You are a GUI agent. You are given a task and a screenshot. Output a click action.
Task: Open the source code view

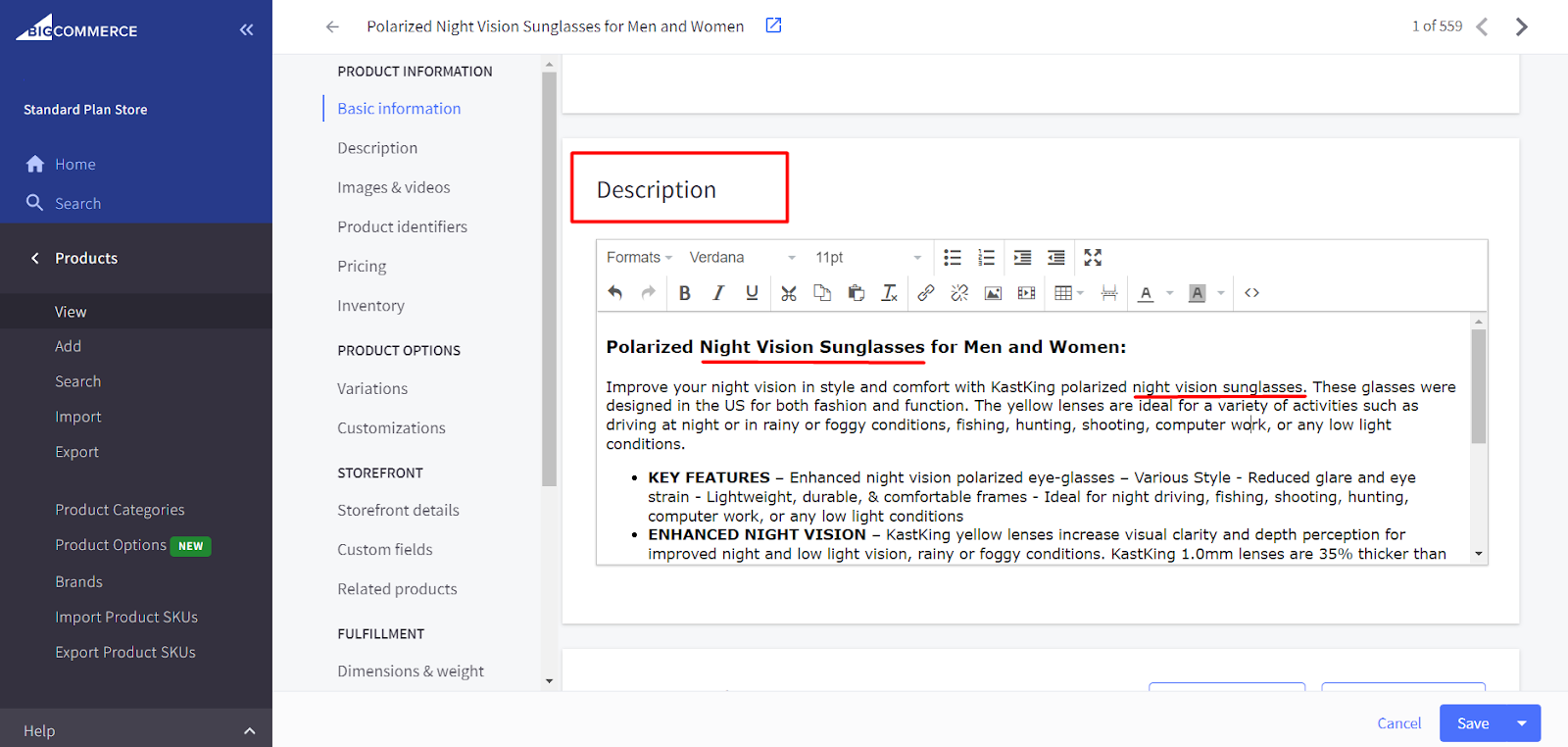coord(1251,292)
